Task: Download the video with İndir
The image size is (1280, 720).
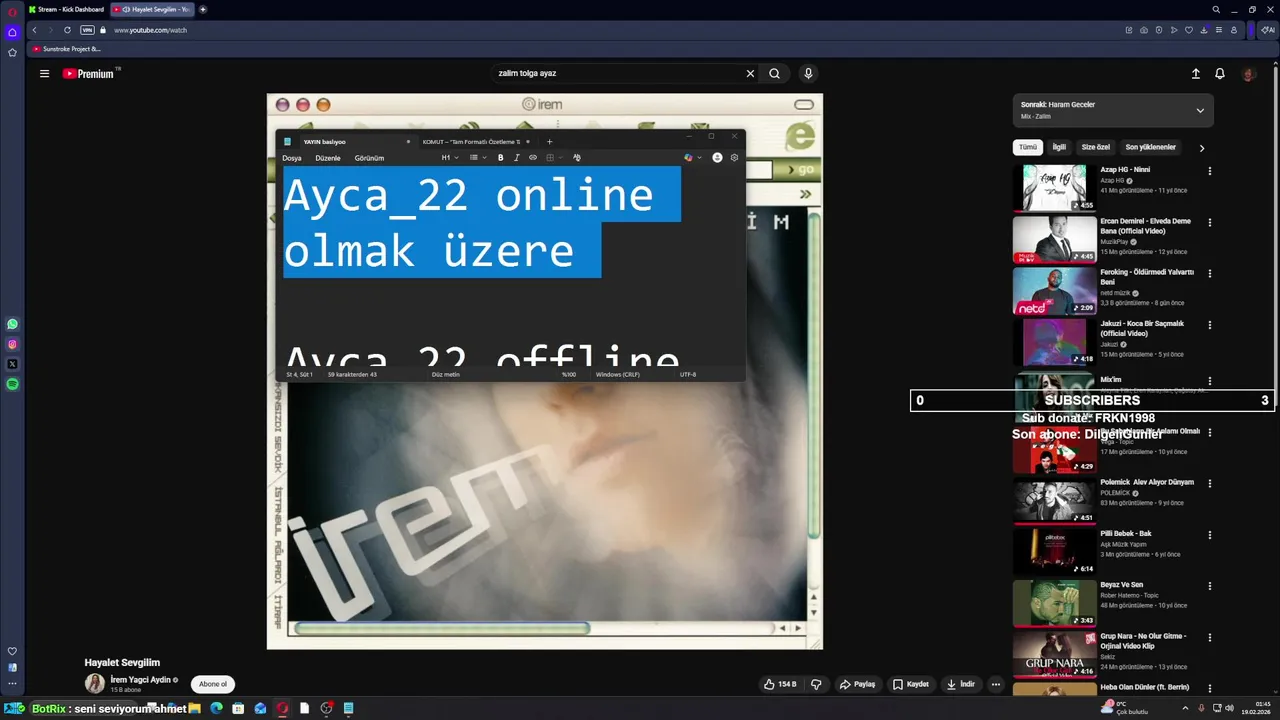Action: tap(960, 684)
